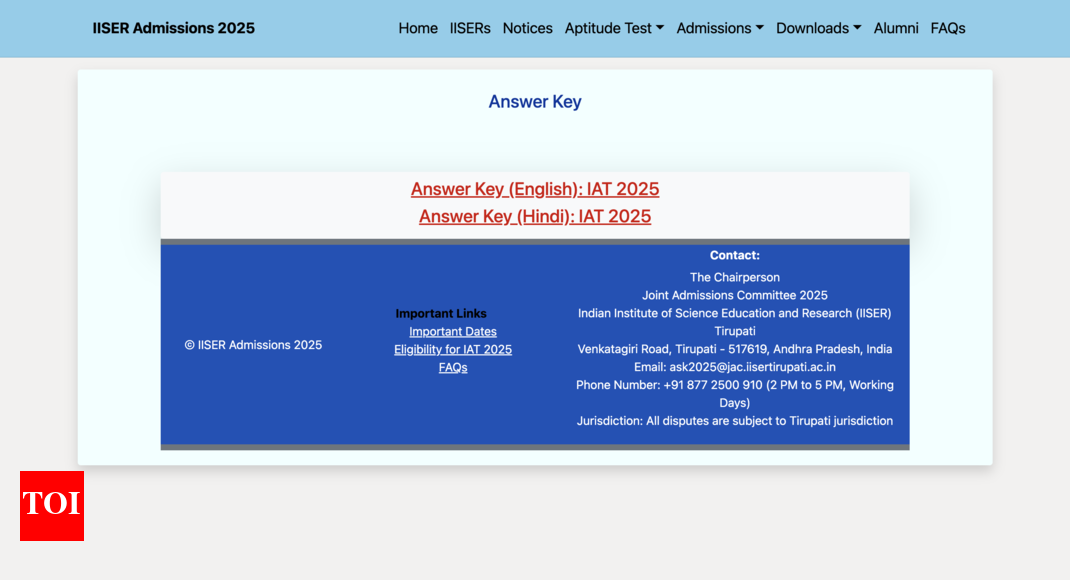Open the IISERs menu item

click(x=470, y=28)
